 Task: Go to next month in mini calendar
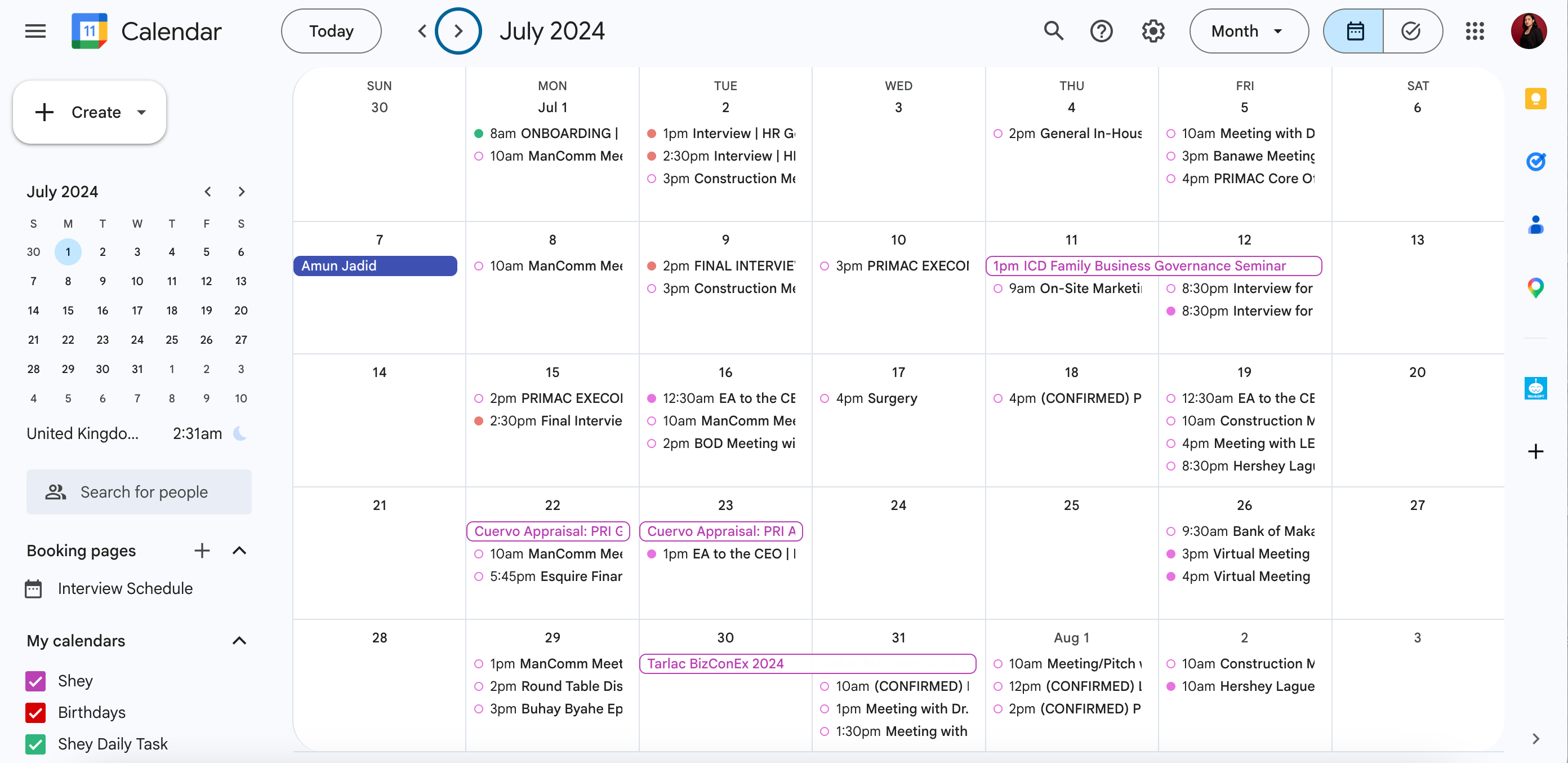242,192
